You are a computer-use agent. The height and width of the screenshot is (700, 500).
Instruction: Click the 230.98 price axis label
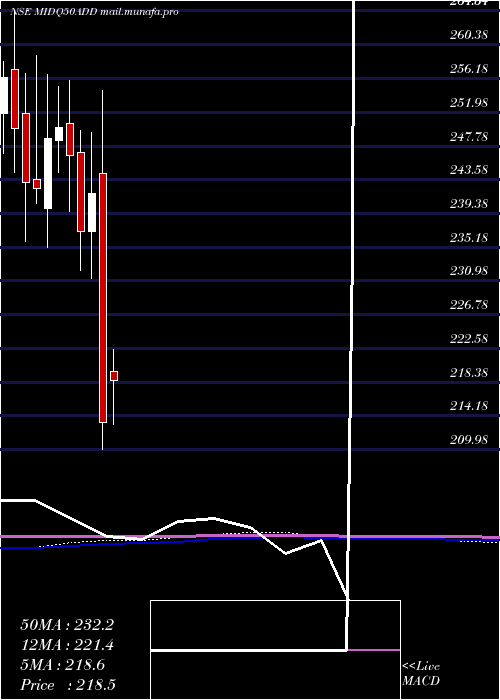[x=469, y=271]
